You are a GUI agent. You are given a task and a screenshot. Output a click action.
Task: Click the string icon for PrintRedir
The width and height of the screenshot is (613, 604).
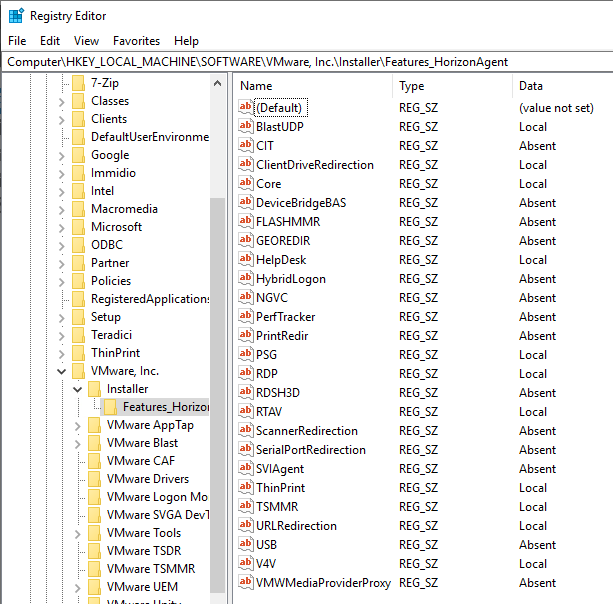246,335
